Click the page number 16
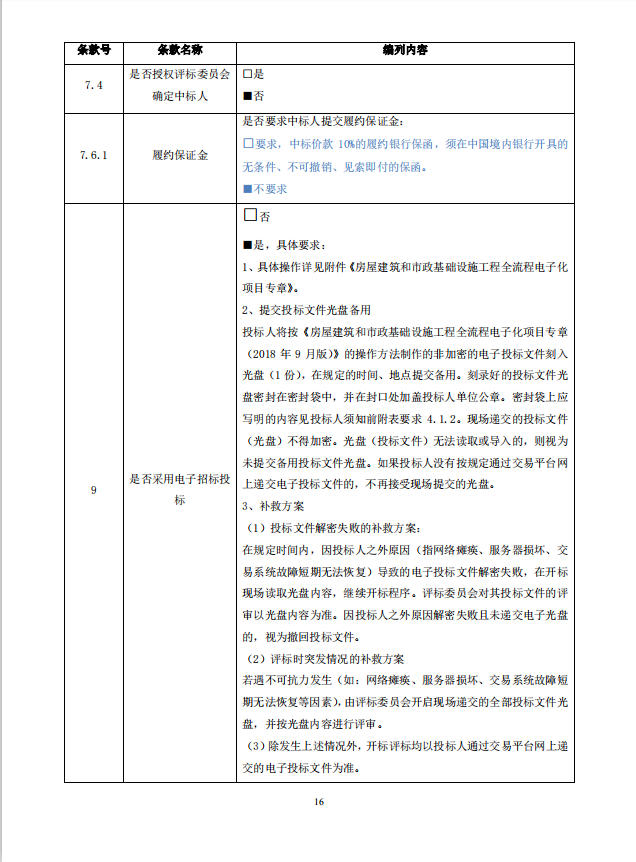636x862 pixels. point(319,802)
